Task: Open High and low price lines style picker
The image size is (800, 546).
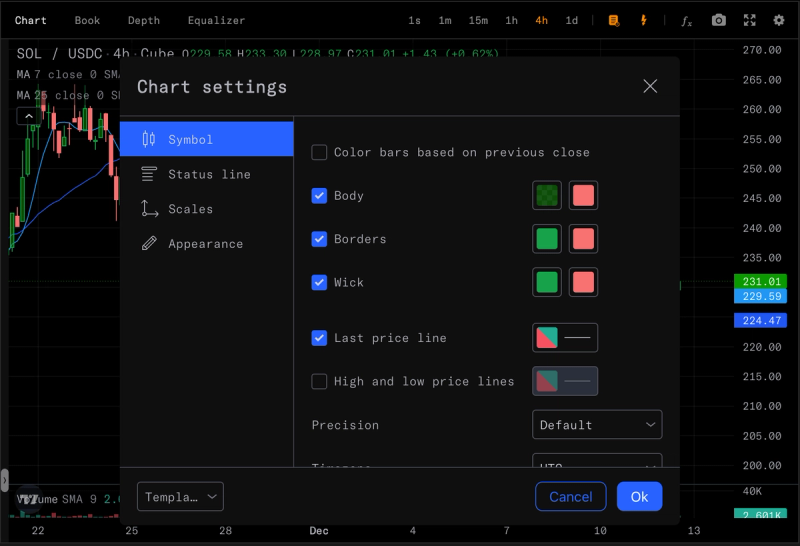Action: [x=565, y=381]
